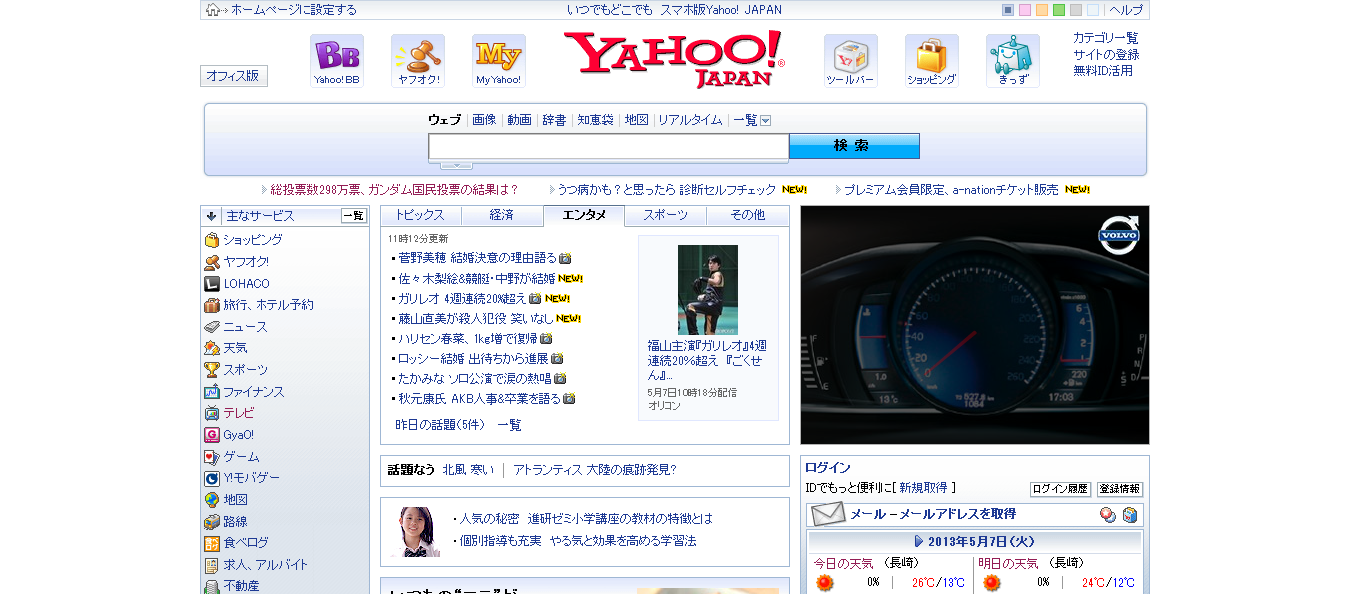Viewport: 1349px width, 594px height.
Task: Select 画像 search category
Action: [484, 120]
